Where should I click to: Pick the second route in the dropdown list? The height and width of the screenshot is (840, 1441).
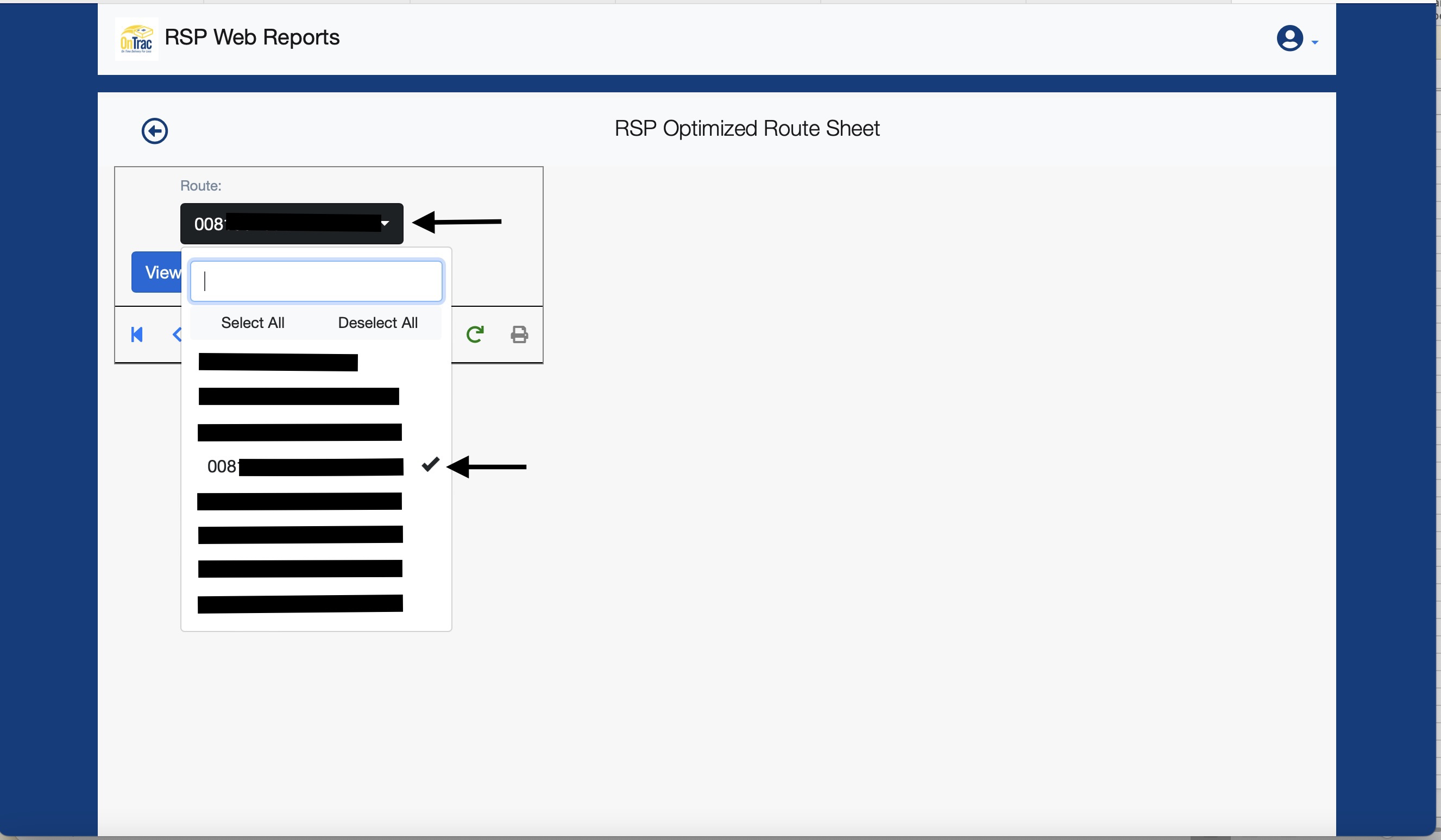pyautogui.click(x=299, y=396)
